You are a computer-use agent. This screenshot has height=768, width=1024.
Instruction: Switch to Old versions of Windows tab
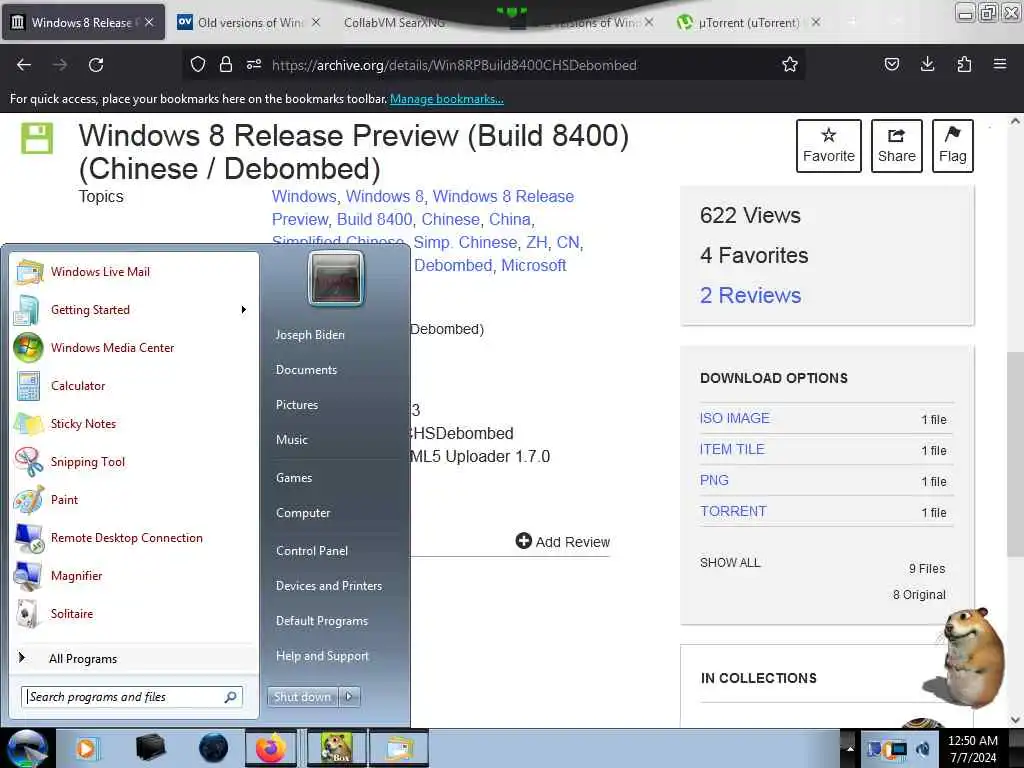click(x=248, y=22)
